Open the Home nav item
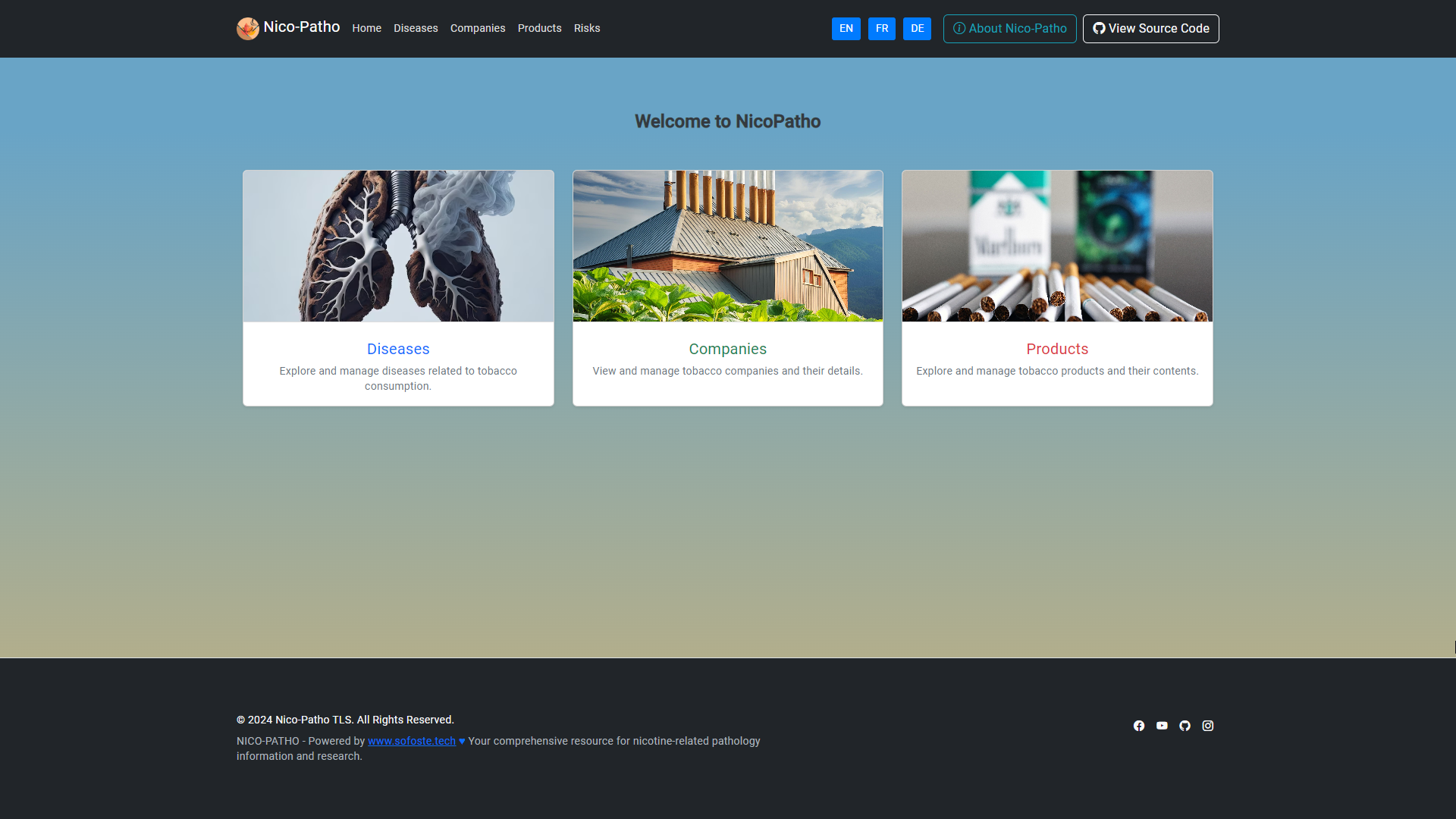 point(366,29)
